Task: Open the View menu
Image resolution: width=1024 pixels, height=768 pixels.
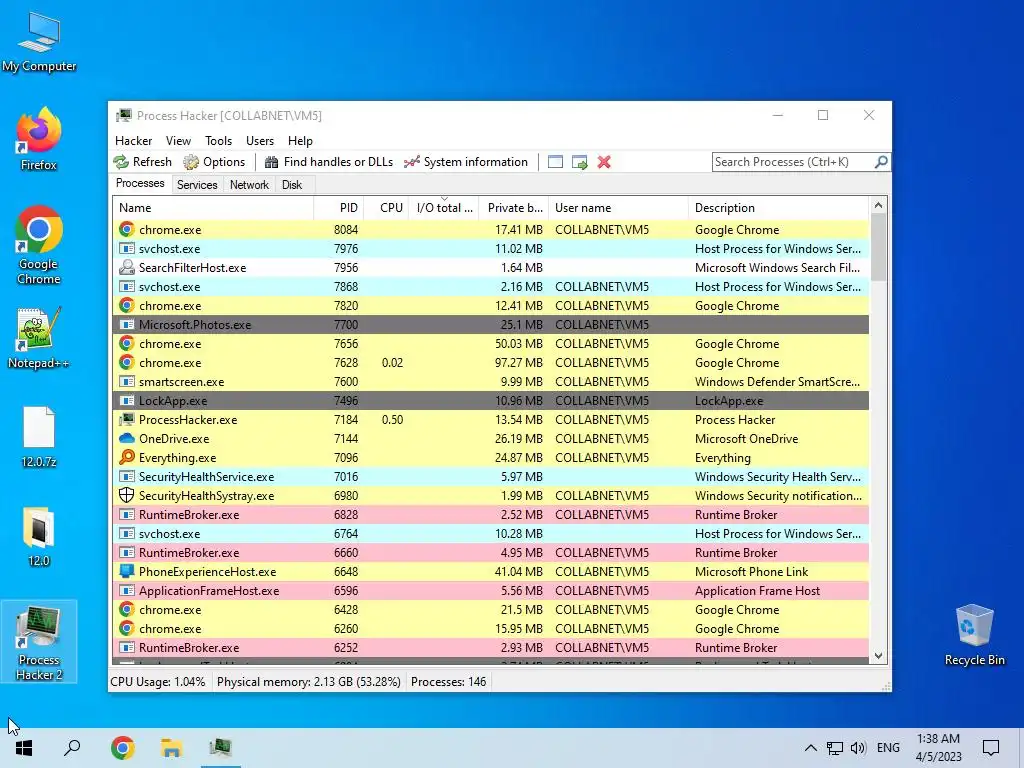Action: point(178,140)
